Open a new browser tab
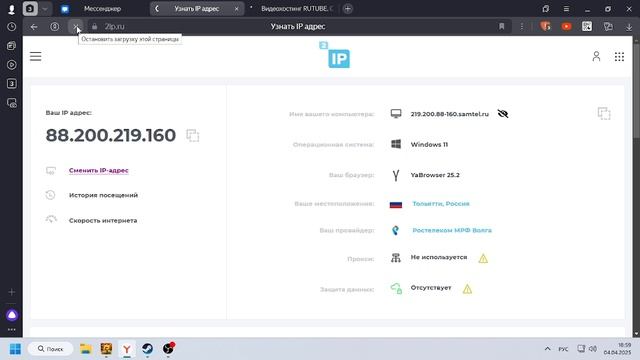640x360 pixels. pos(348,9)
